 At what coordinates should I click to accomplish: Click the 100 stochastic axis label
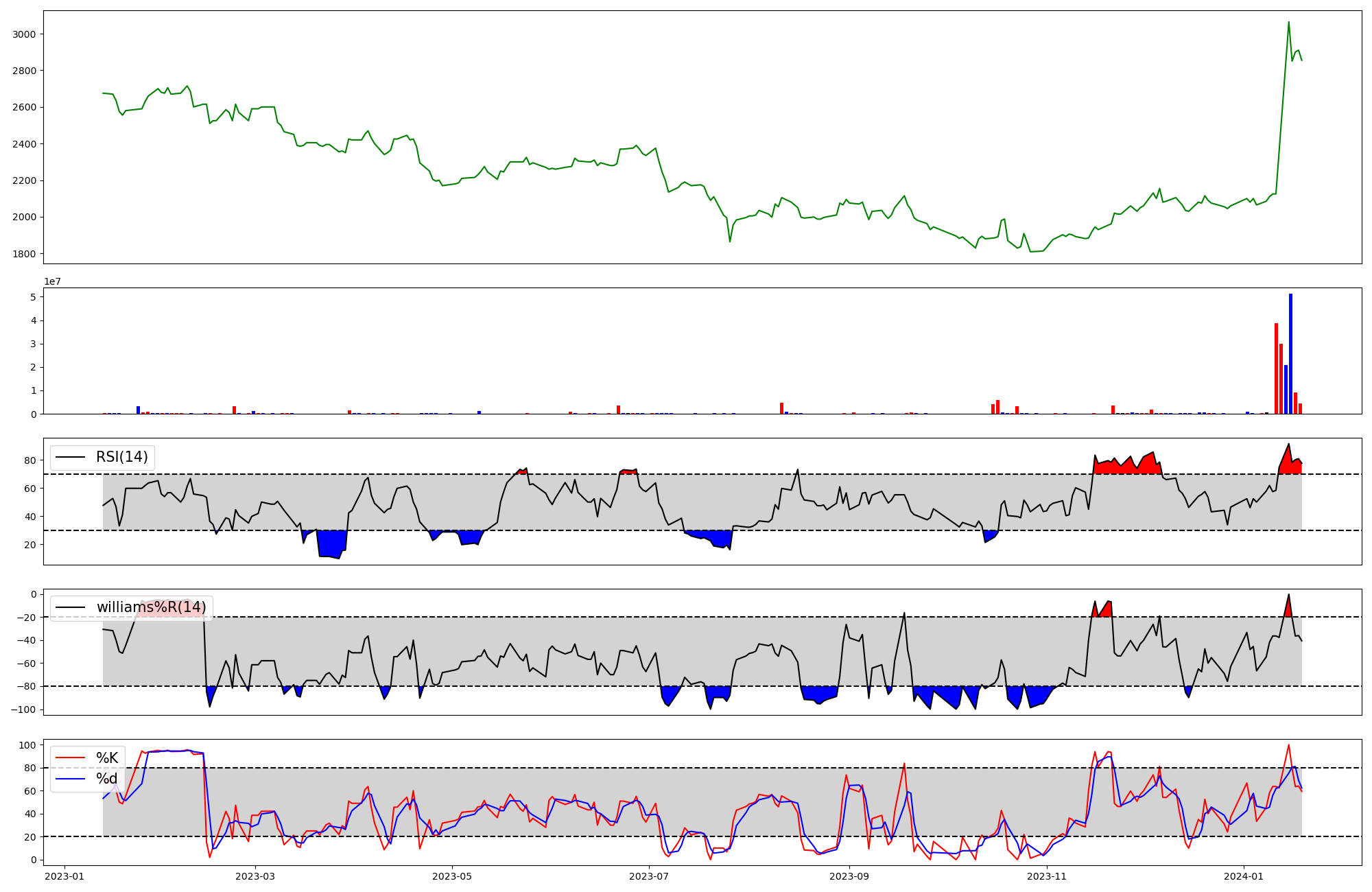tap(29, 745)
